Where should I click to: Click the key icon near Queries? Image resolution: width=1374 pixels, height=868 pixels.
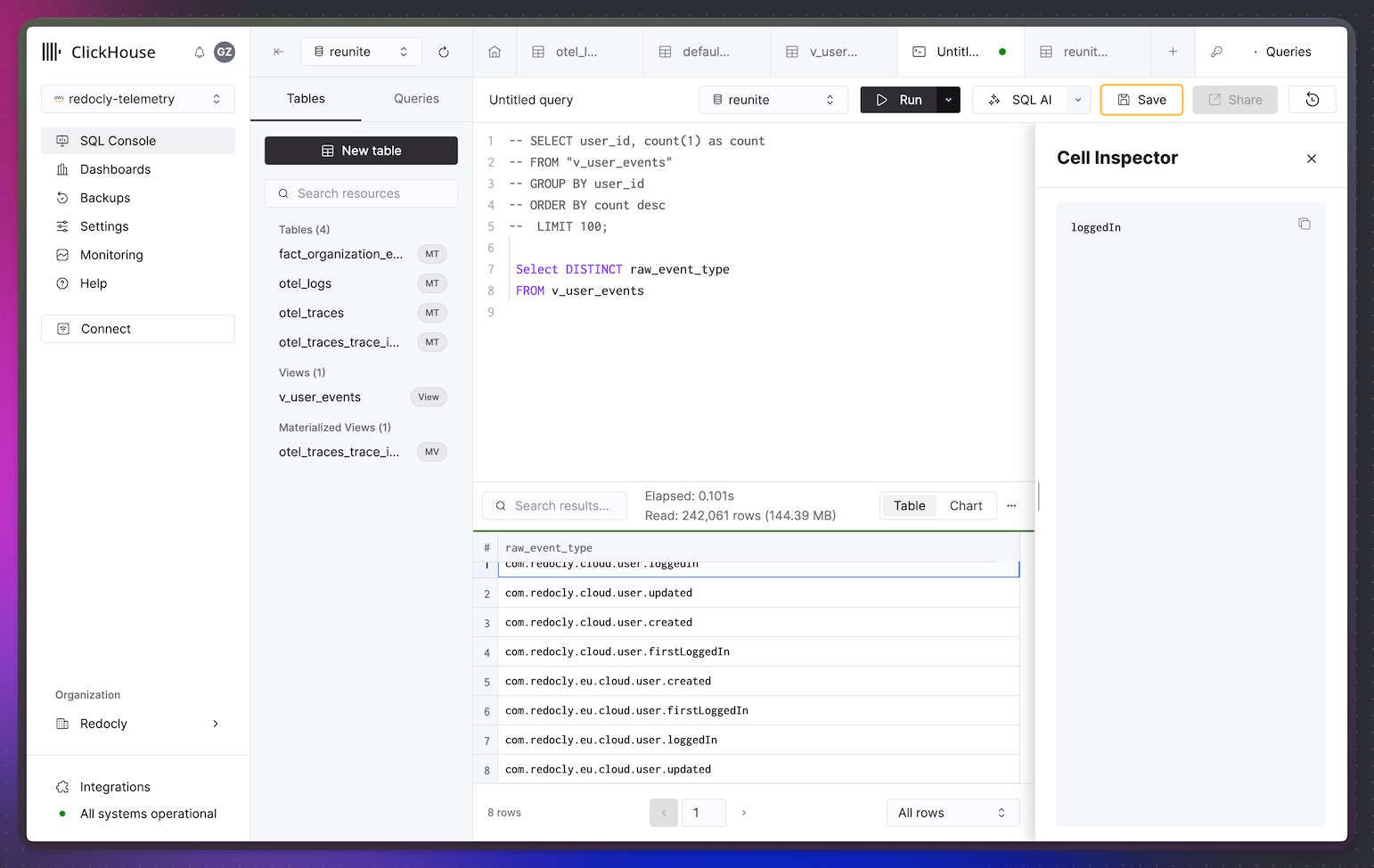[x=1216, y=52]
